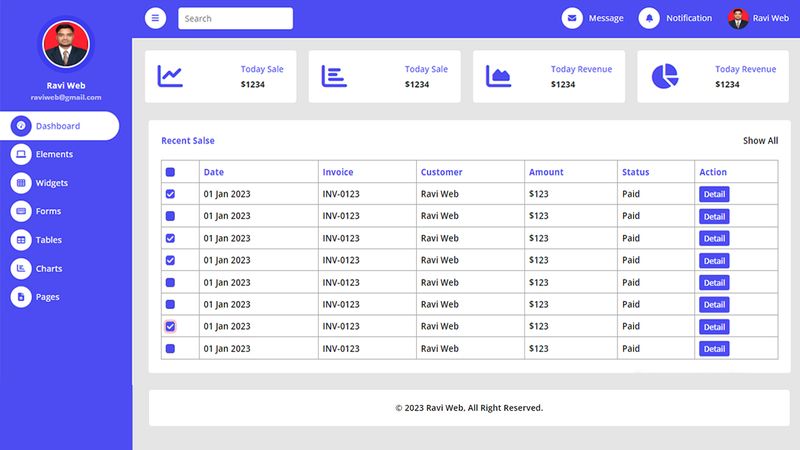Toggle the select-all checkbox in table header

pyautogui.click(x=170, y=173)
